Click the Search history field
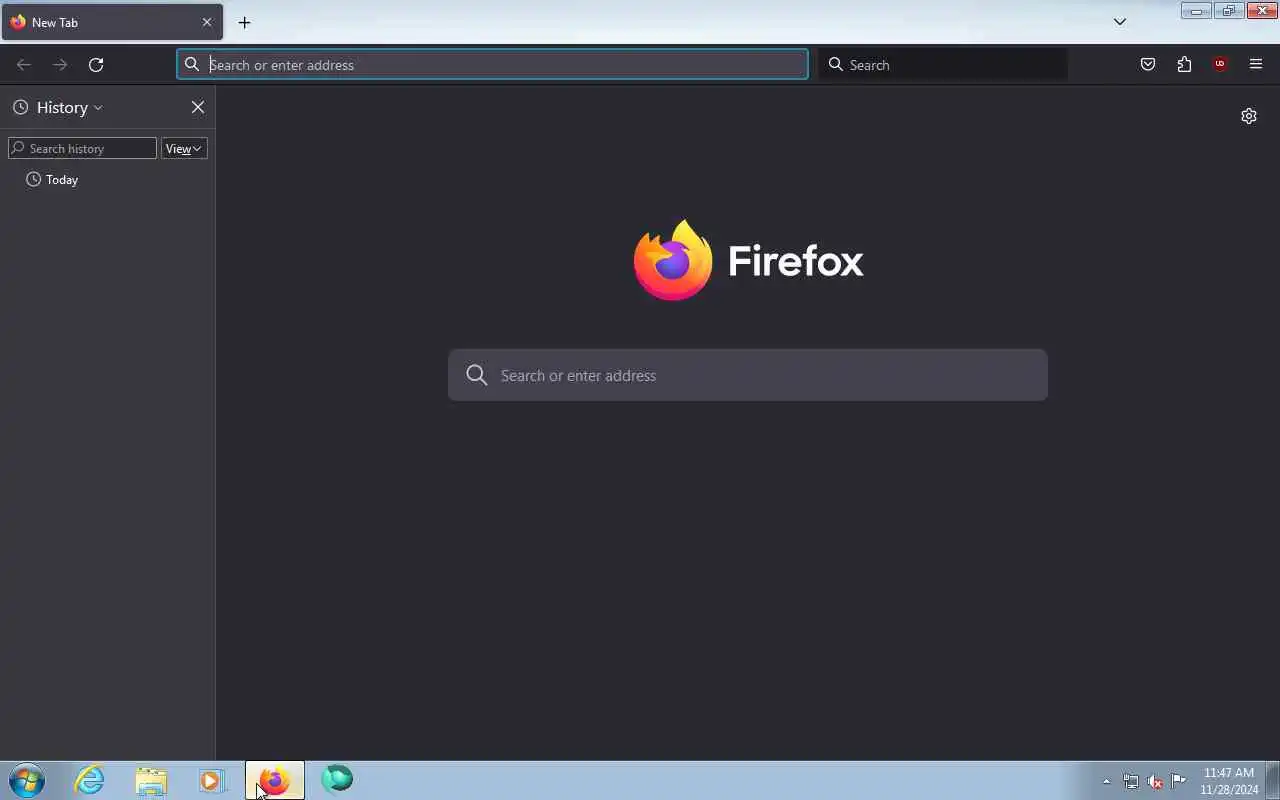The image size is (1280, 800). click(x=82, y=149)
